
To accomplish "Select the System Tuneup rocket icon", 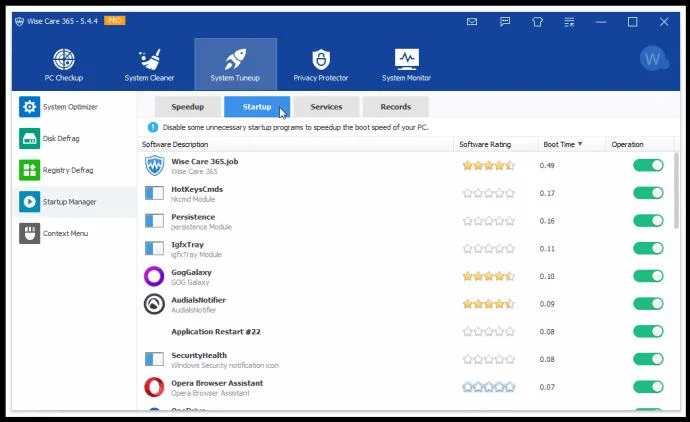I will (x=236, y=59).
